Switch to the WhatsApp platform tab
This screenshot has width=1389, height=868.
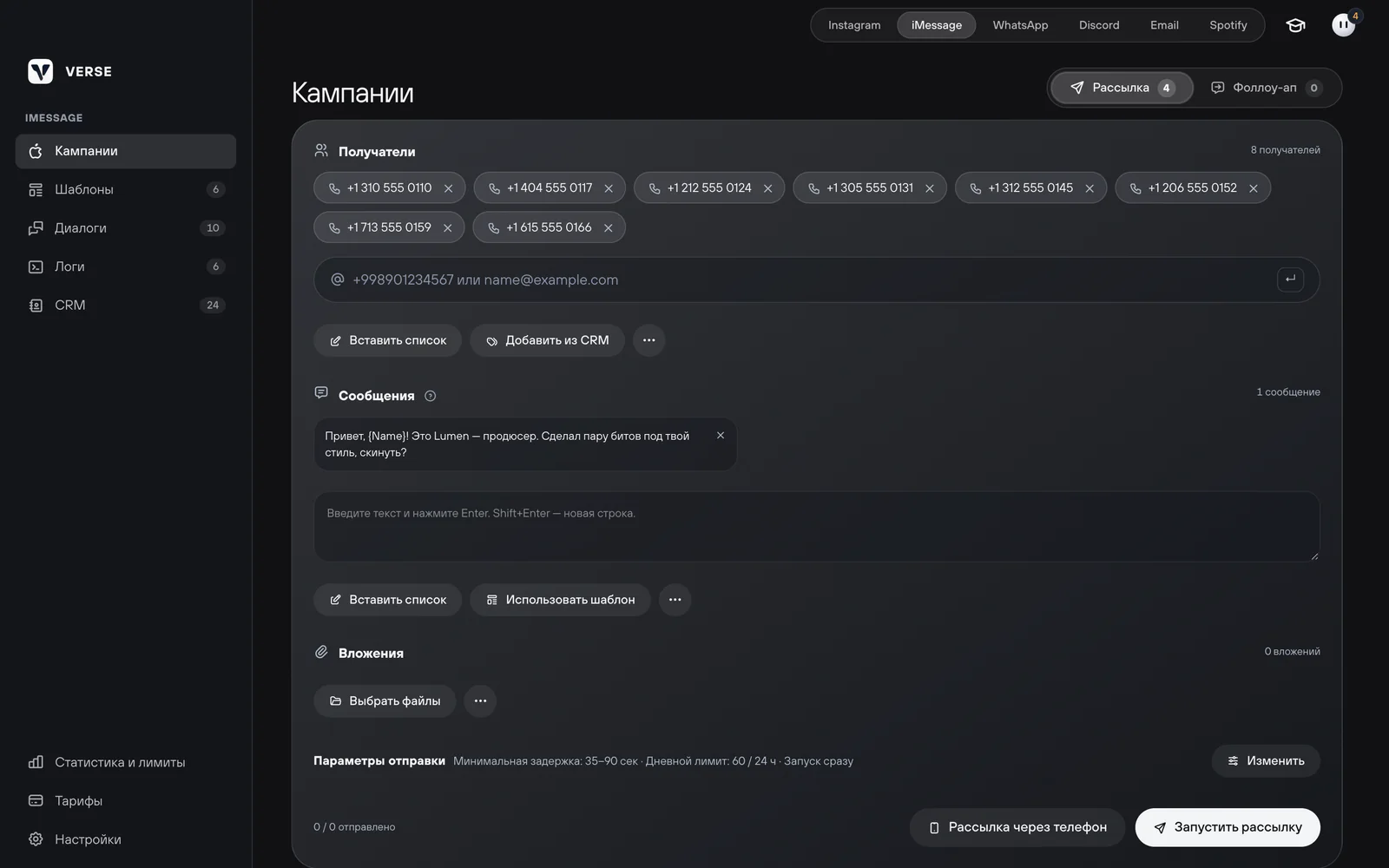pyautogui.click(x=1020, y=25)
